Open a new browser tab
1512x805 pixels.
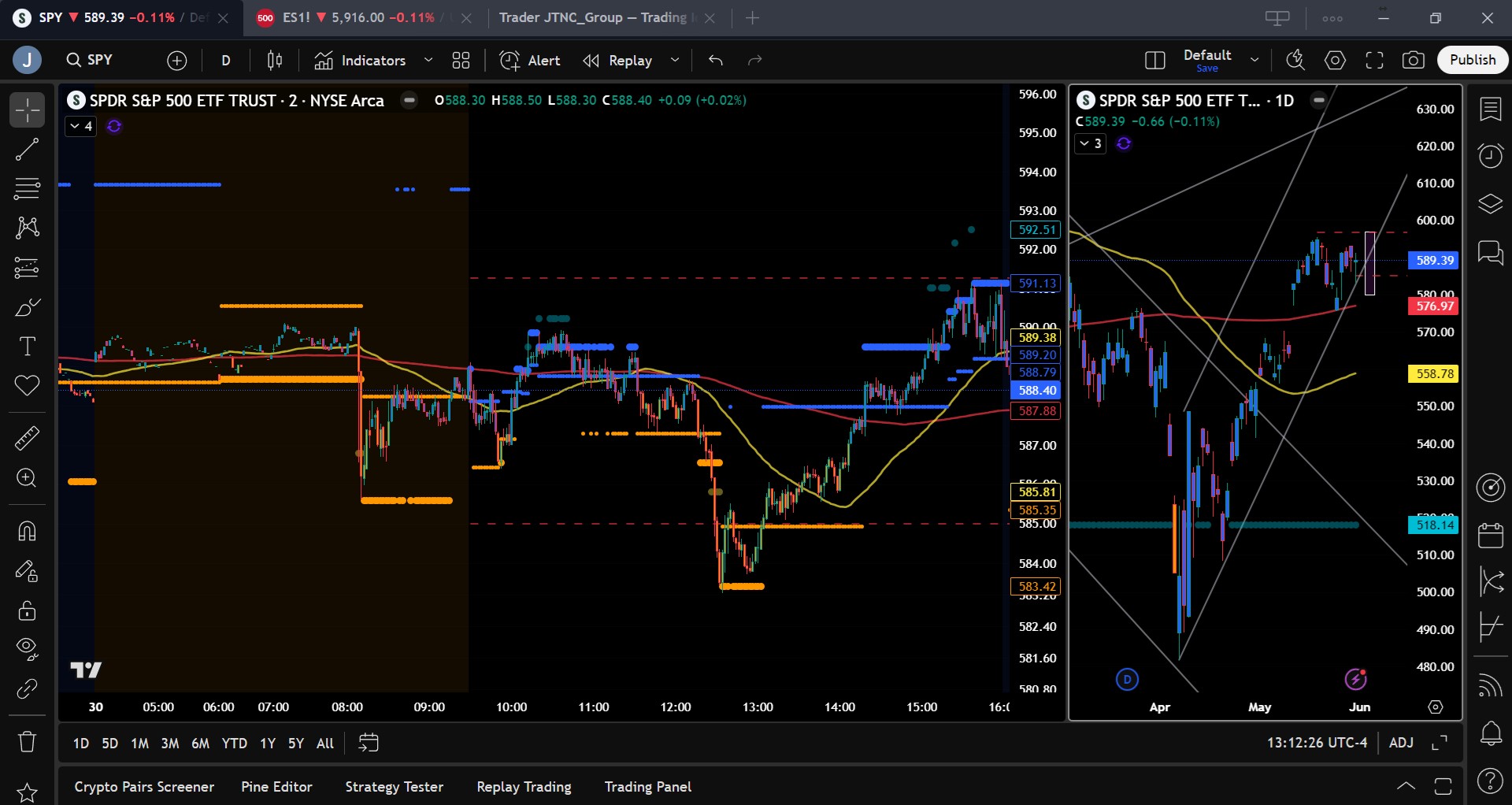[x=753, y=17]
